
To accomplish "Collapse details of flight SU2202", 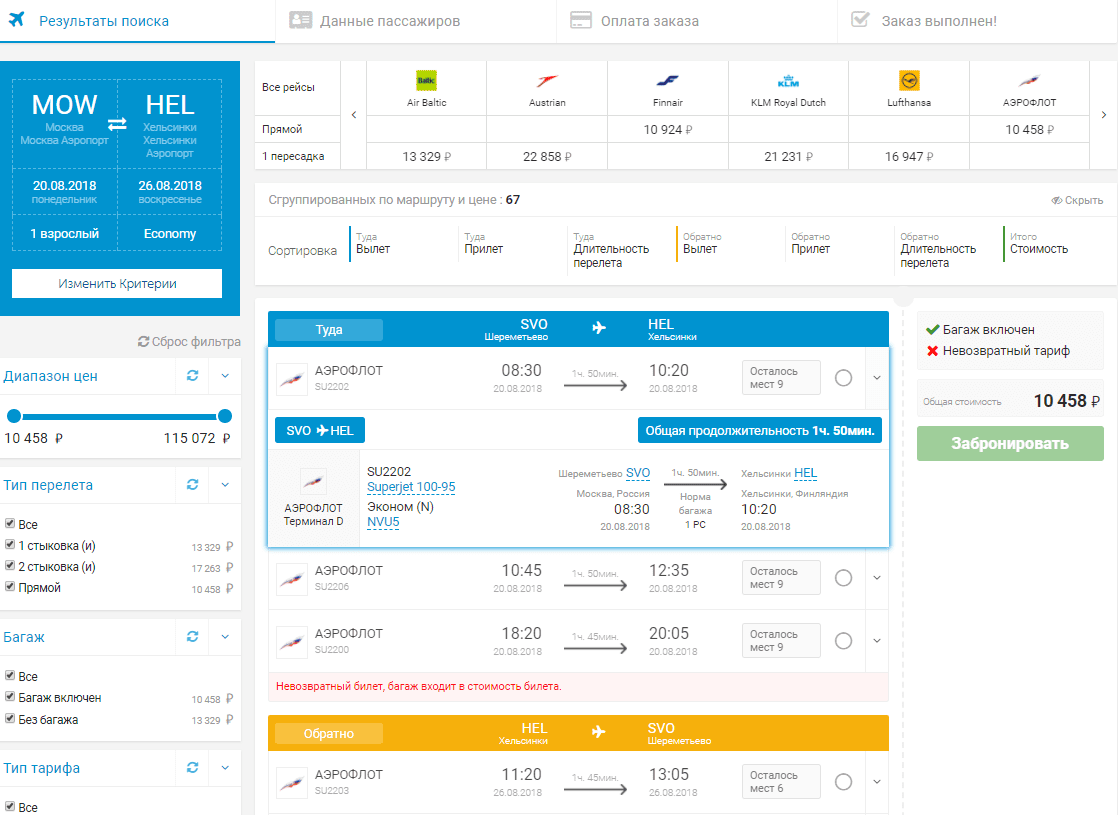I will pyautogui.click(x=877, y=378).
